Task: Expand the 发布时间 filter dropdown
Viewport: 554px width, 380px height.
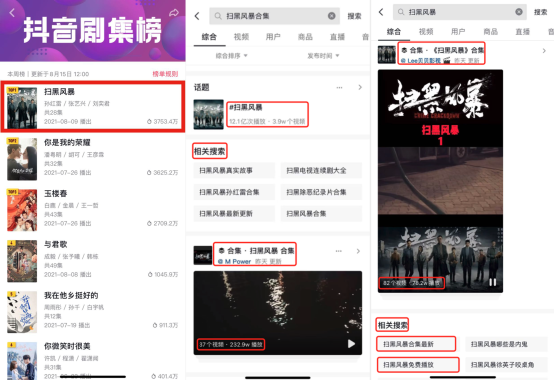Action: (323, 56)
